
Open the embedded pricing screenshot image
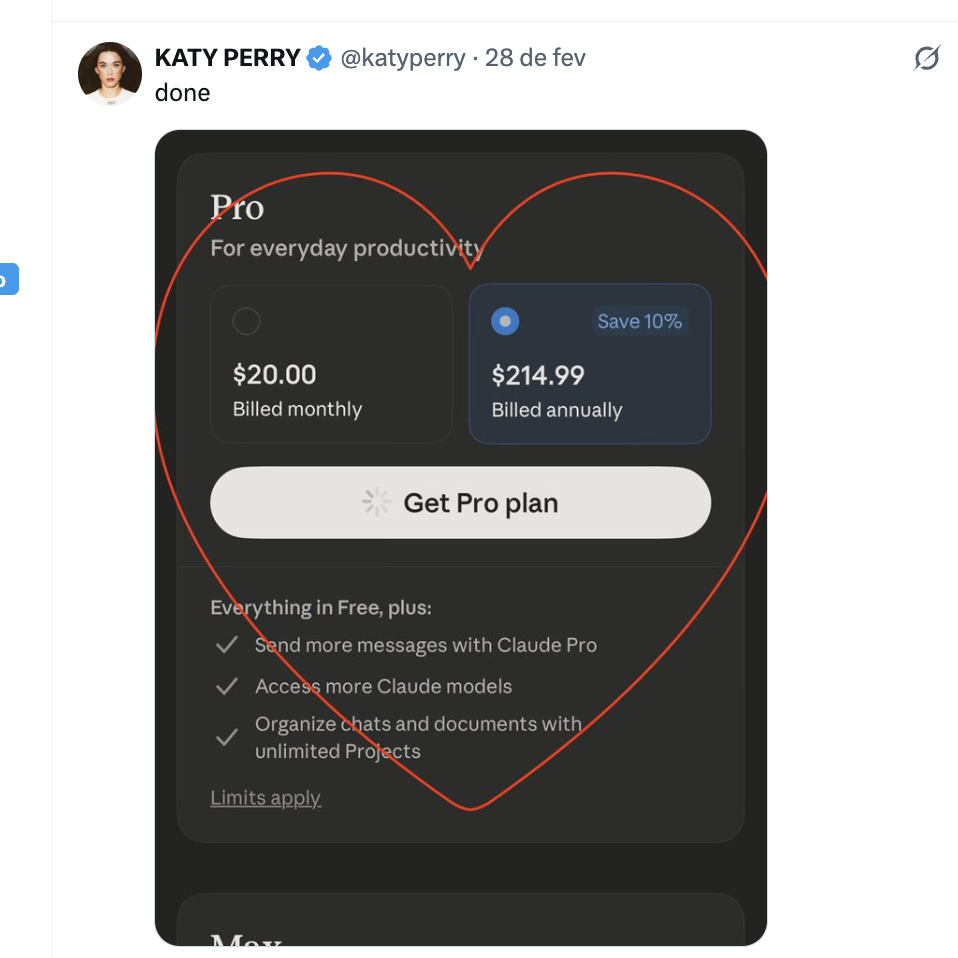pyautogui.click(x=460, y=540)
